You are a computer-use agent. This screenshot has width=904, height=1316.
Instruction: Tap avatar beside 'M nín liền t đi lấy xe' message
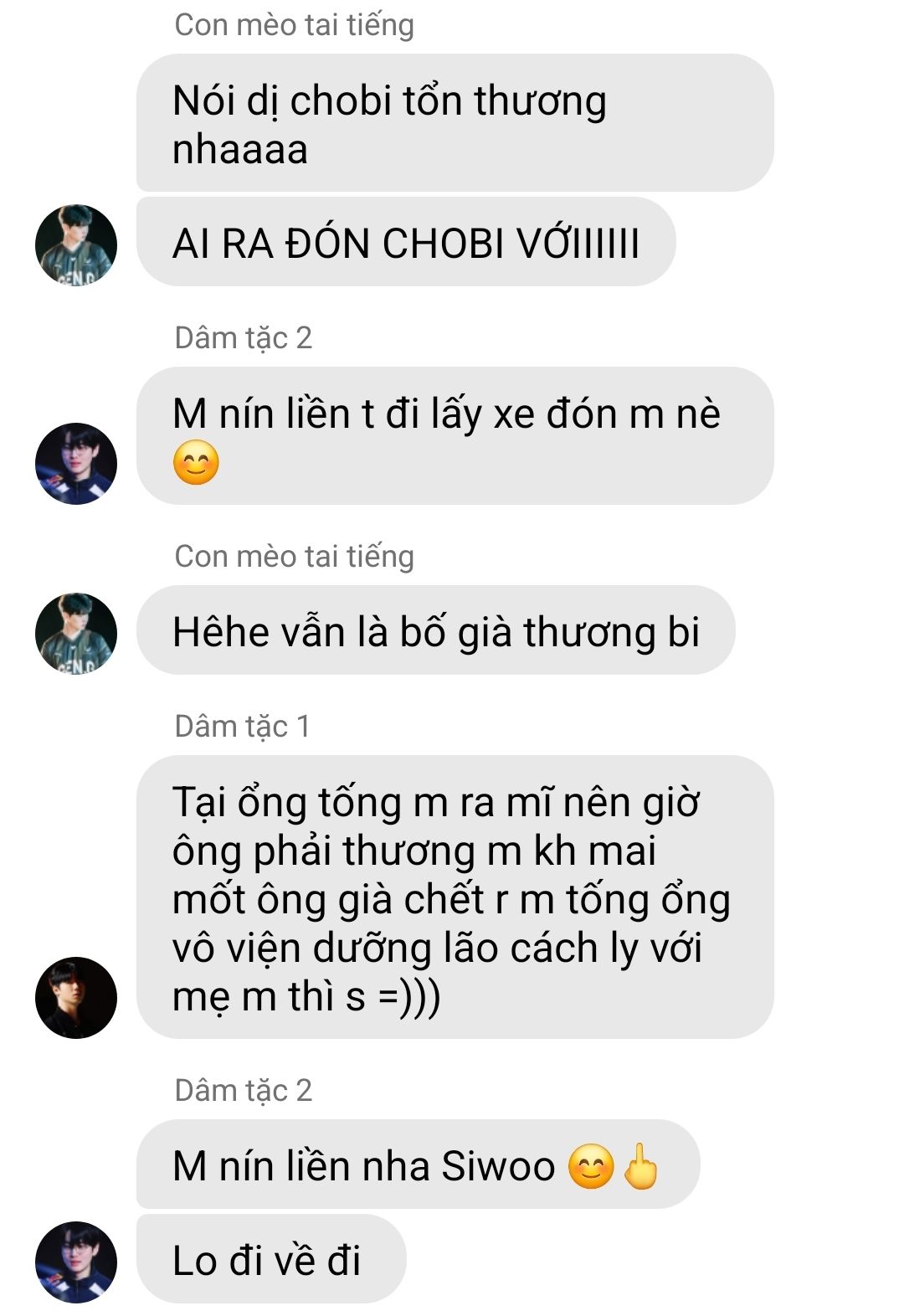coord(76,464)
